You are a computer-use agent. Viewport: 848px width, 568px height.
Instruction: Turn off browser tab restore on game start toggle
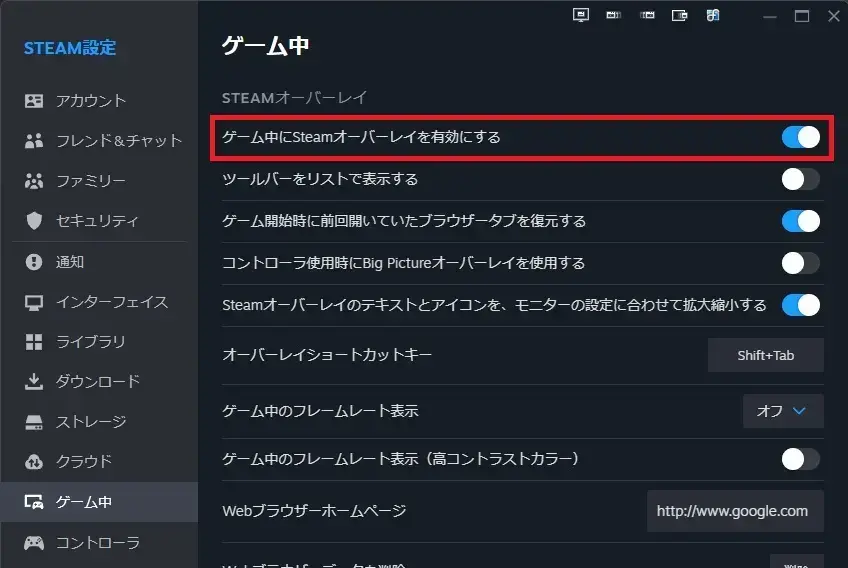(x=800, y=221)
